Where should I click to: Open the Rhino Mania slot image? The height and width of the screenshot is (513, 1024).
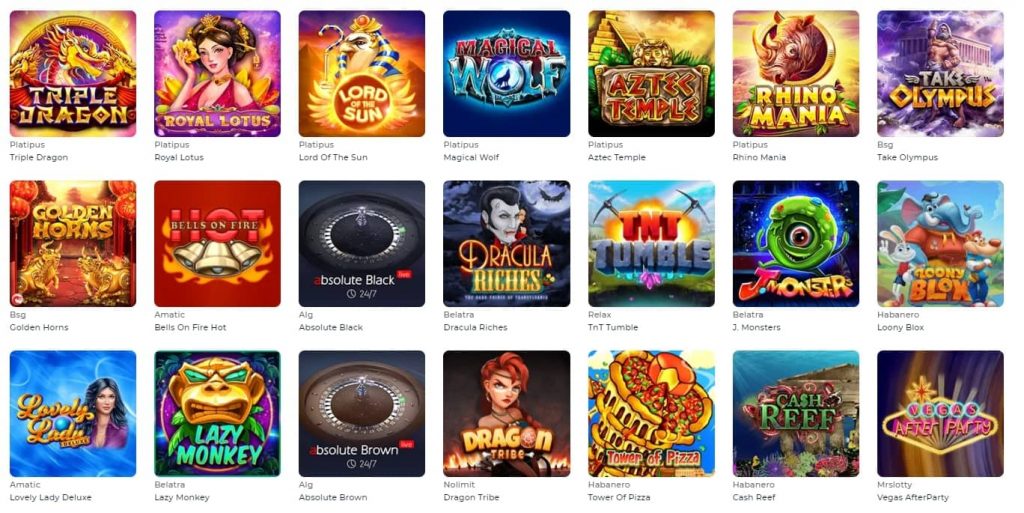click(796, 74)
